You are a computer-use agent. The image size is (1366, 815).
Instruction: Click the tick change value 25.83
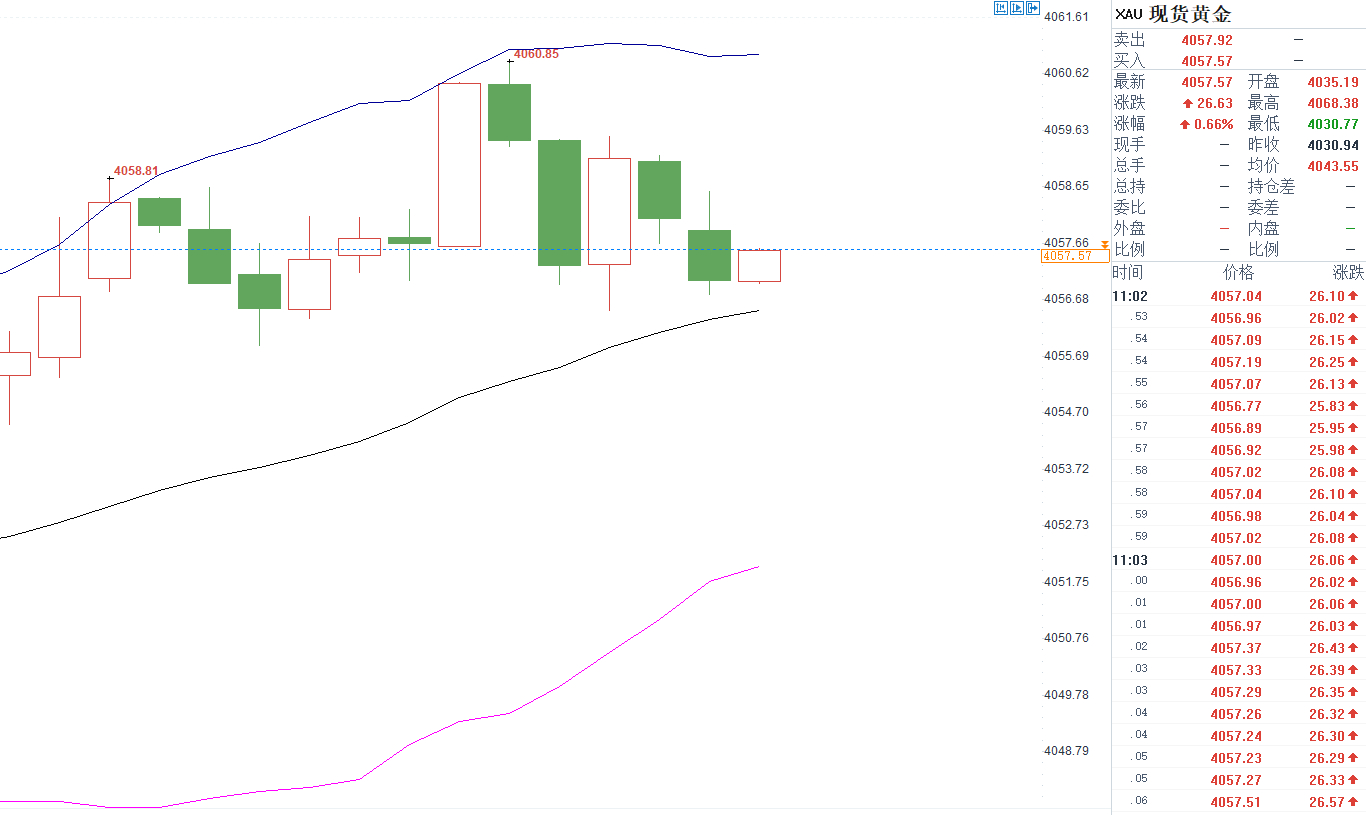tap(1327, 406)
